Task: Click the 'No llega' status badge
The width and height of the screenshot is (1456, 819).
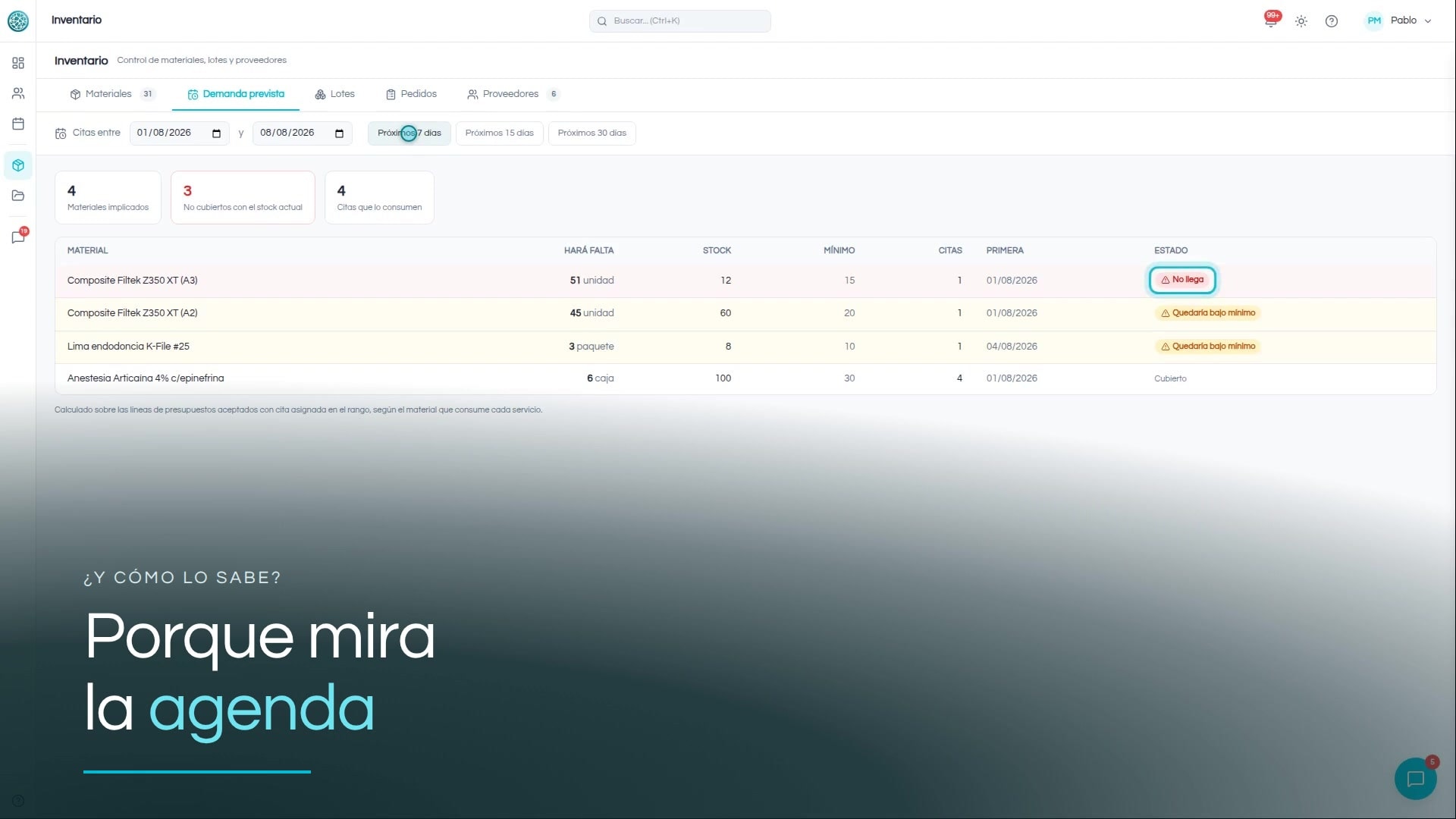Action: (1182, 280)
